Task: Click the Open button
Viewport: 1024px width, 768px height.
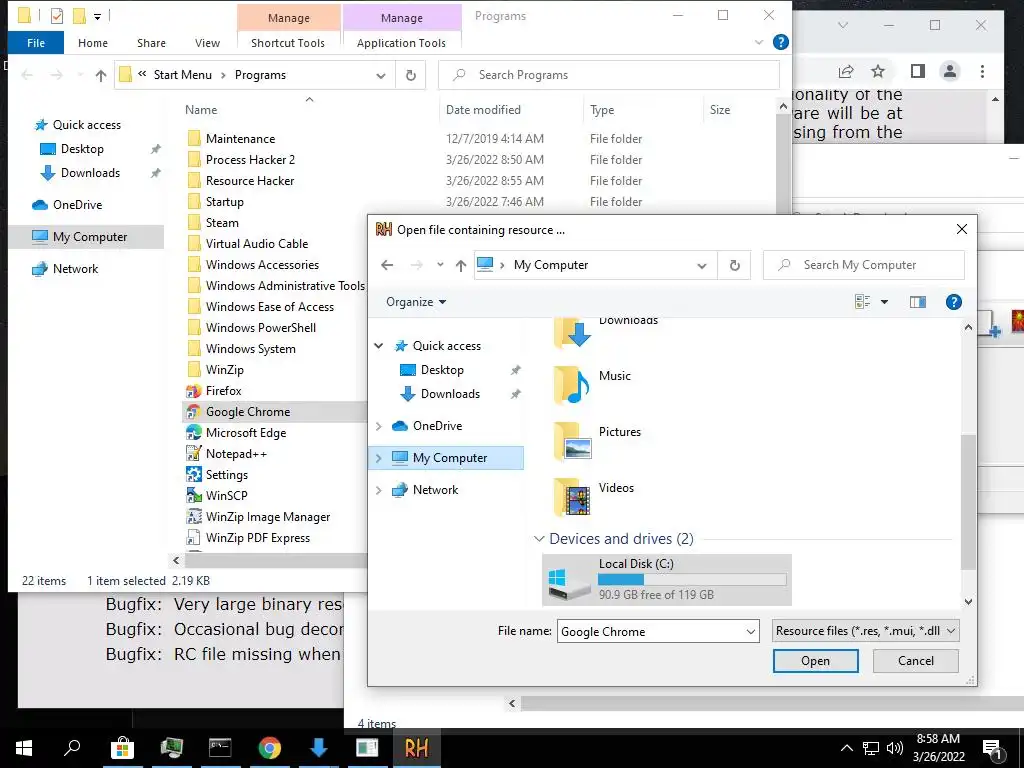Action: pyautogui.click(x=816, y=661)
